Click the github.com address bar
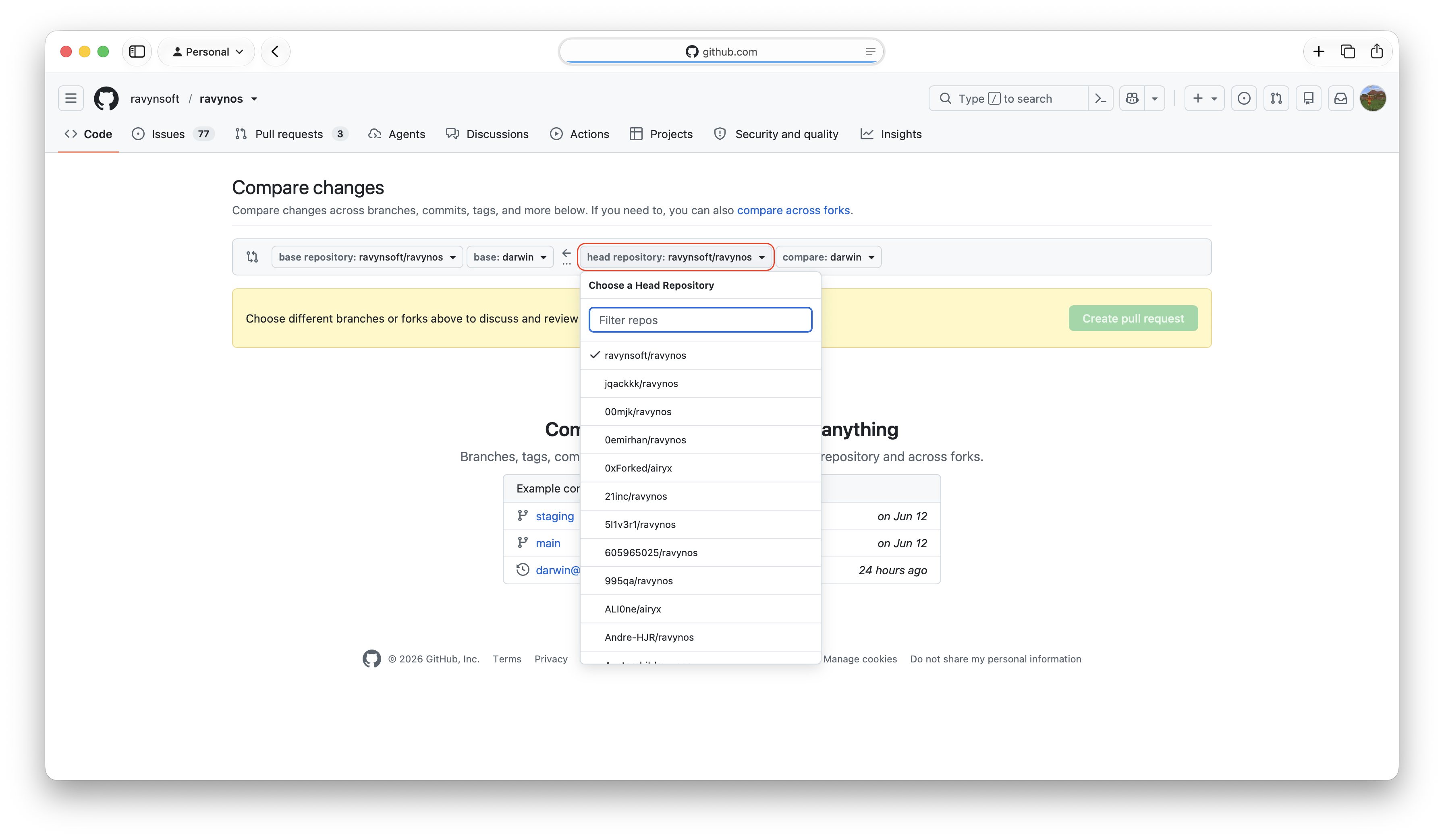Image resolution: width=1444 pixels, height=840 pixels. pos(722,52)
